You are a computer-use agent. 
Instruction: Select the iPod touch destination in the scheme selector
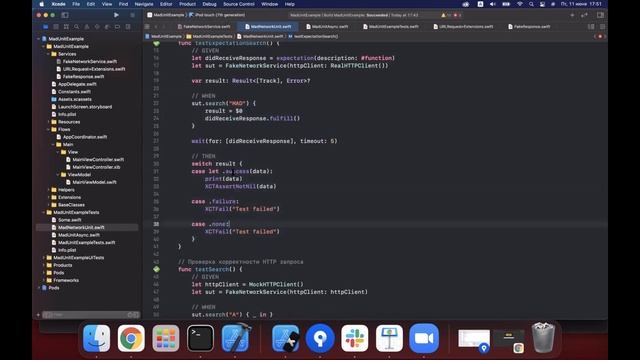(x=217, y=15)
